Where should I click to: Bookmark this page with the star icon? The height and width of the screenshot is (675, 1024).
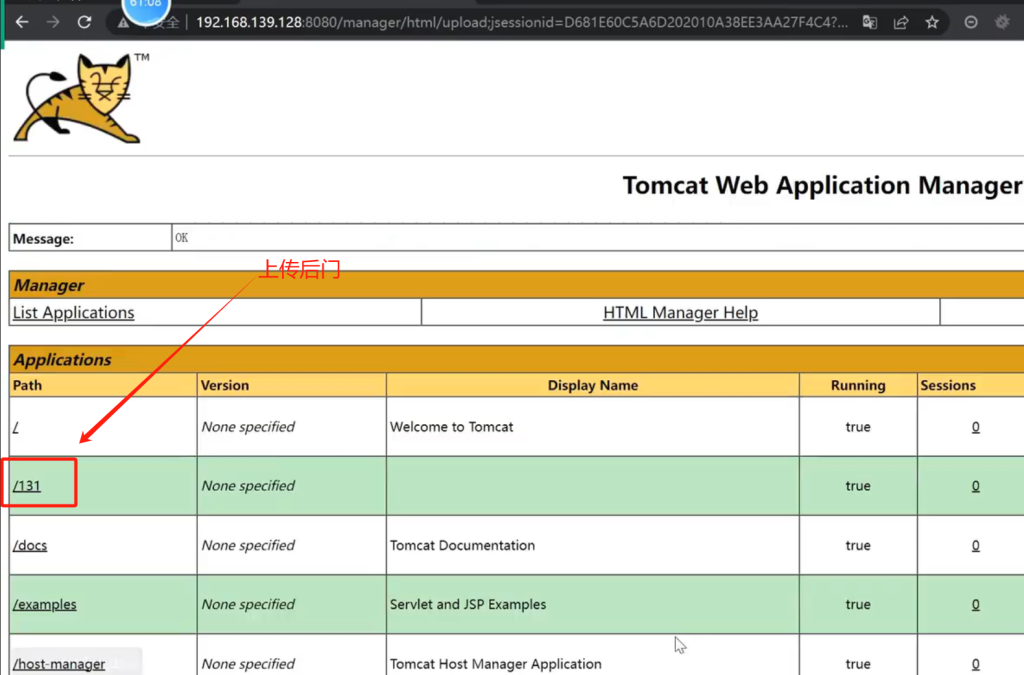pyautogui.click(x=932, y=22)
